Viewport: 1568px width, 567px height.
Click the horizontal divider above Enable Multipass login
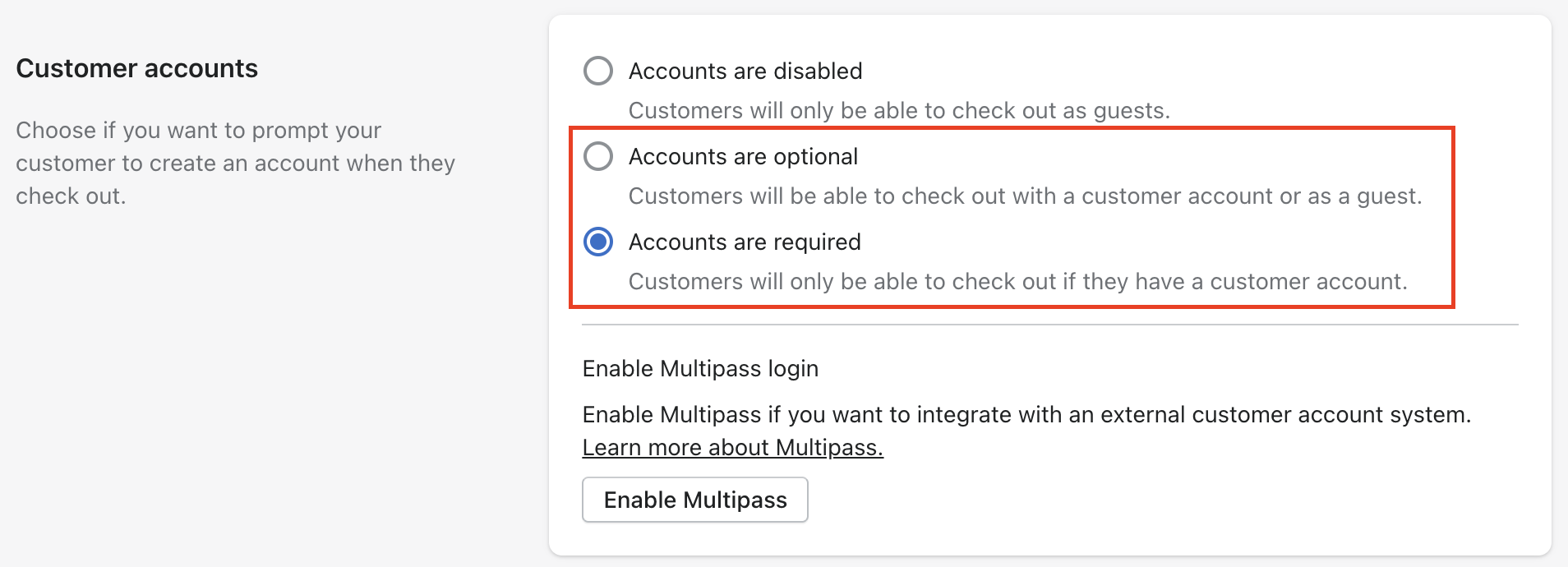1049,325
